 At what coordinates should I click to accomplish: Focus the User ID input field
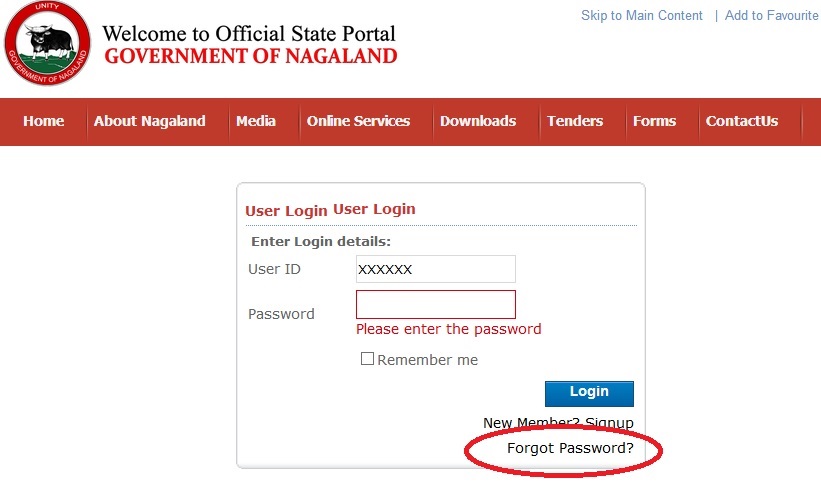[435, 269]
